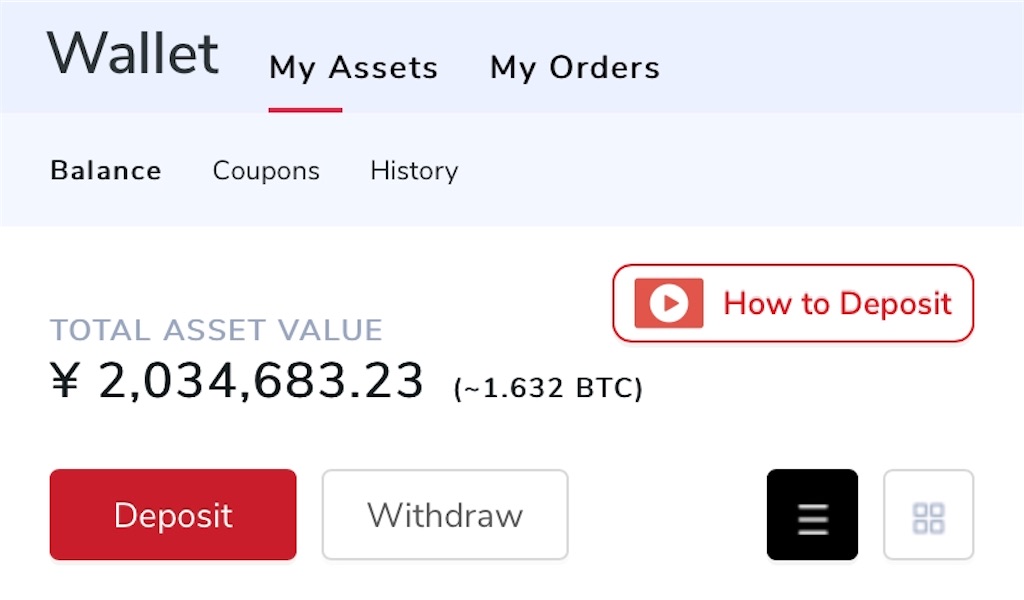Viewport: 1024px width, 600px height.
Task: Click the word Deposit in How to Deposit
Action: coord(895,304)
